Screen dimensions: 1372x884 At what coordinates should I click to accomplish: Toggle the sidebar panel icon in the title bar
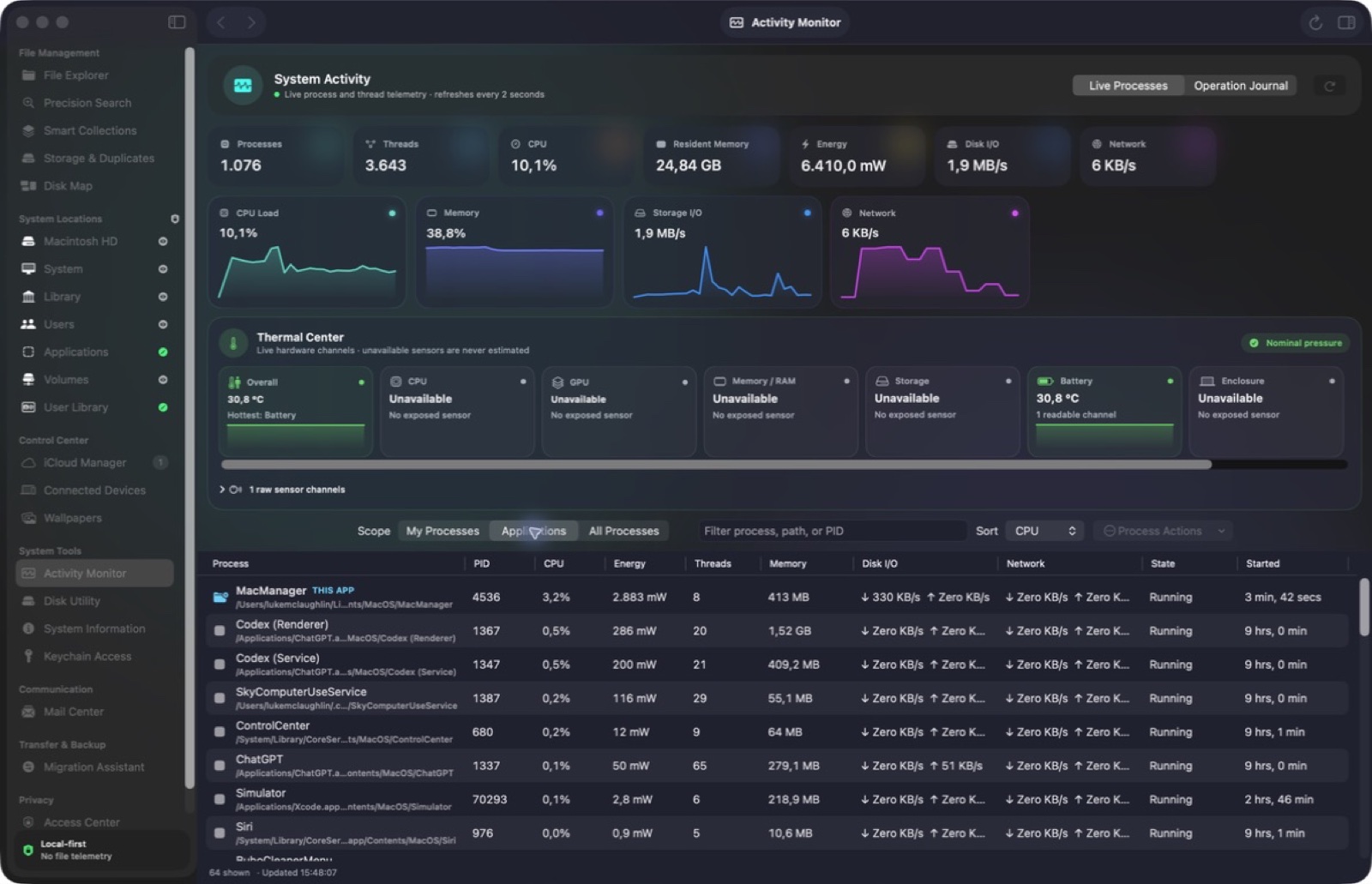177,22
